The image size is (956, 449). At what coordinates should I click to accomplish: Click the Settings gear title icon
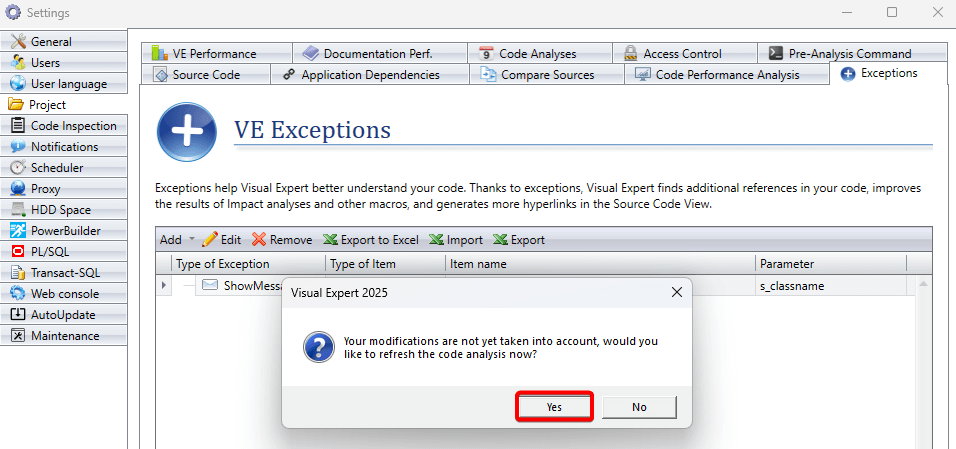pos(13,12)
